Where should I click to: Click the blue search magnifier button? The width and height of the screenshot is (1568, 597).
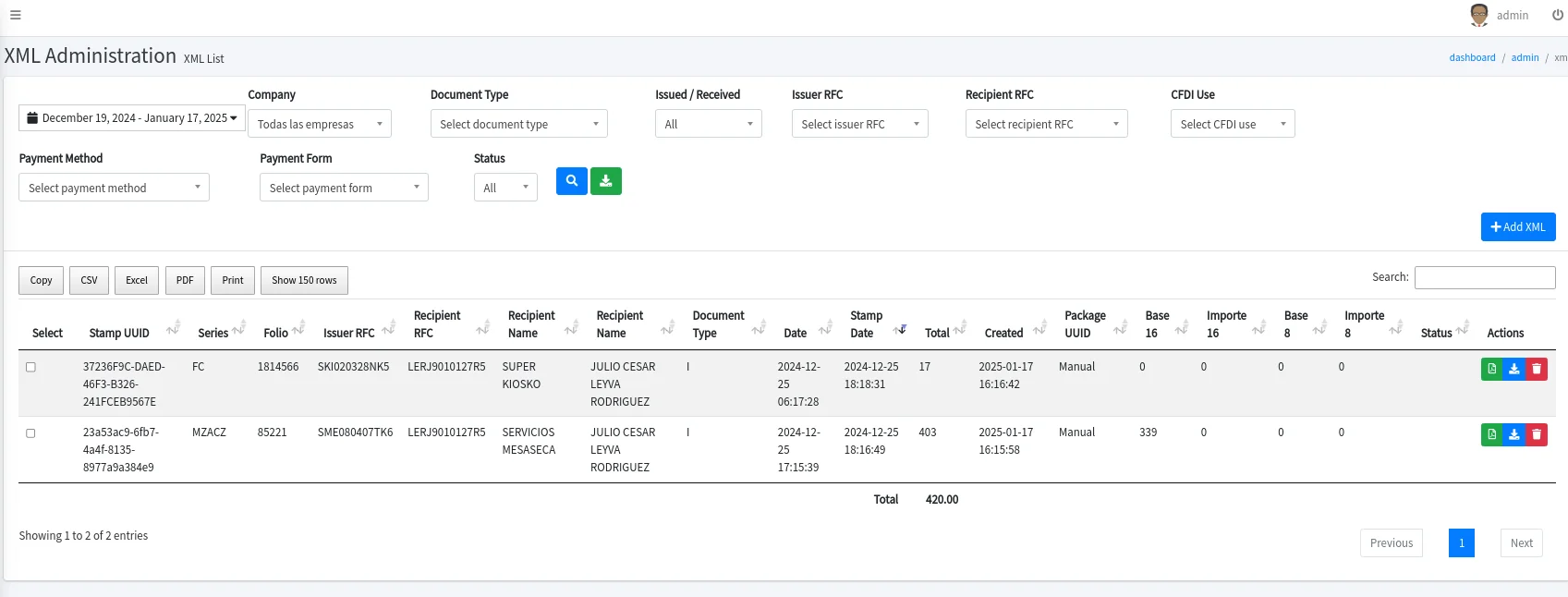pyautogui.click(x=571, y=181)
